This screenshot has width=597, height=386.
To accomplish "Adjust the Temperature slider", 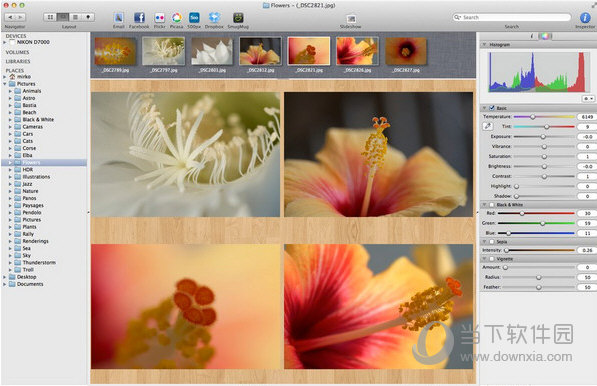I will (x=533, y=116).
